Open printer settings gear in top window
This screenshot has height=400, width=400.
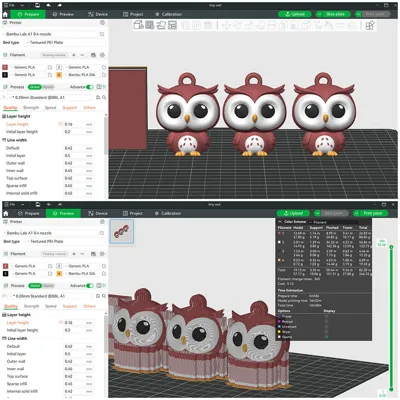[102, 23]
